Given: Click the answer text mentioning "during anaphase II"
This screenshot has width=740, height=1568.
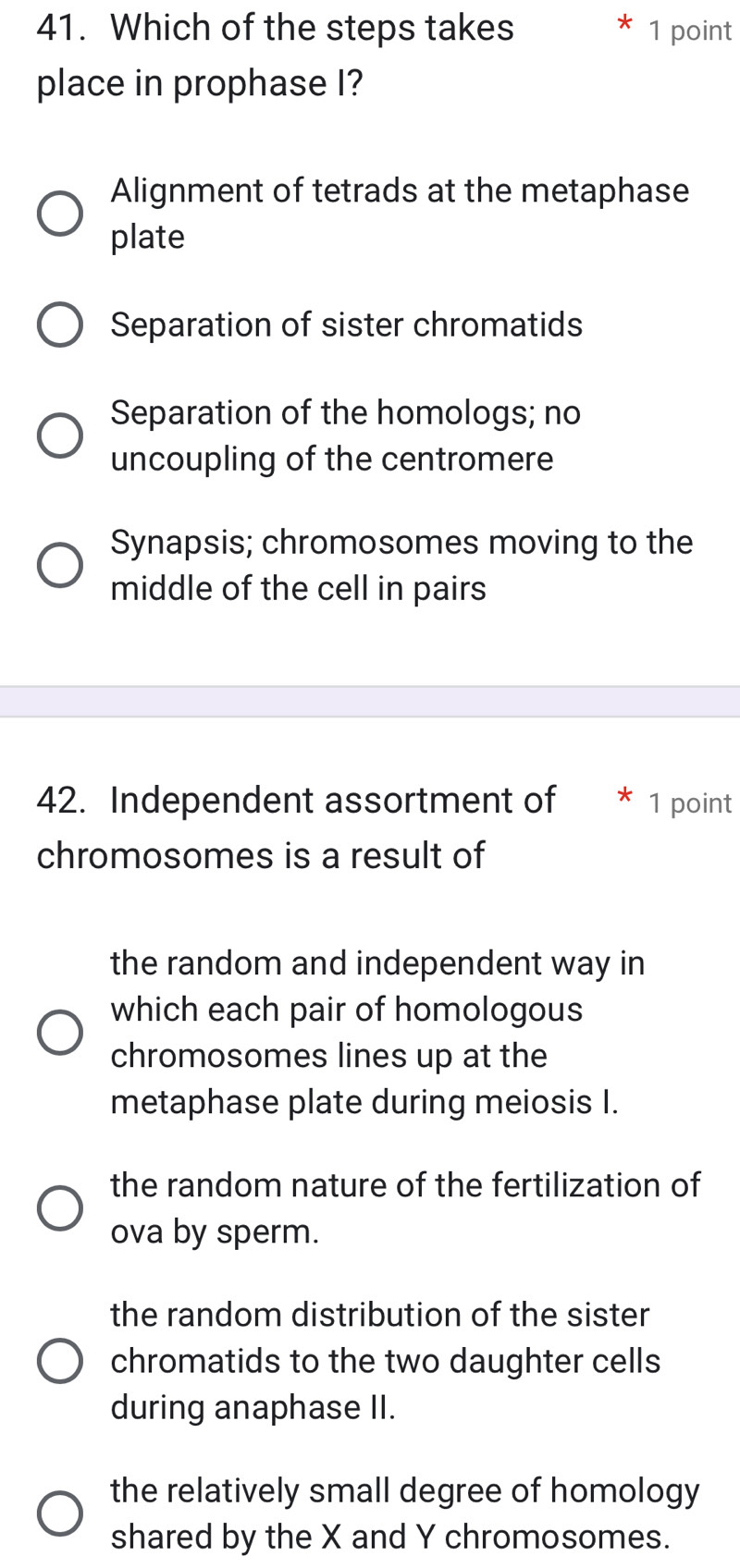Looking at the screenshot, I should pos(385,1361).
